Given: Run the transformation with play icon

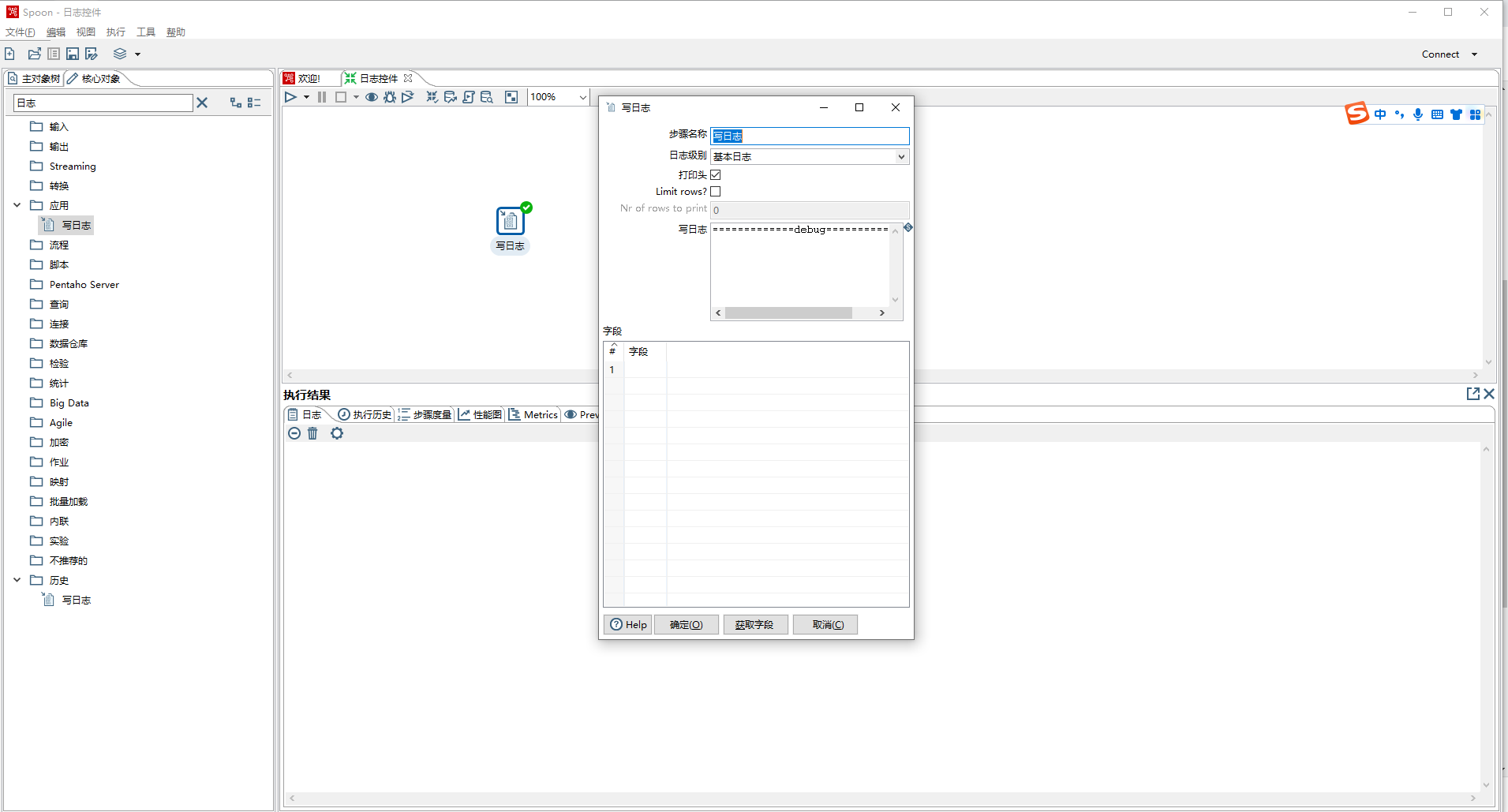Looking at the screenshot, I should pyautogui.click(x=290, y=97).
